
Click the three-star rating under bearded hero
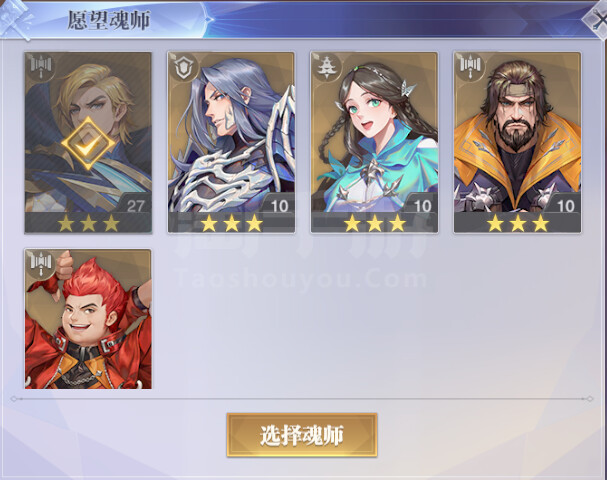518,223
